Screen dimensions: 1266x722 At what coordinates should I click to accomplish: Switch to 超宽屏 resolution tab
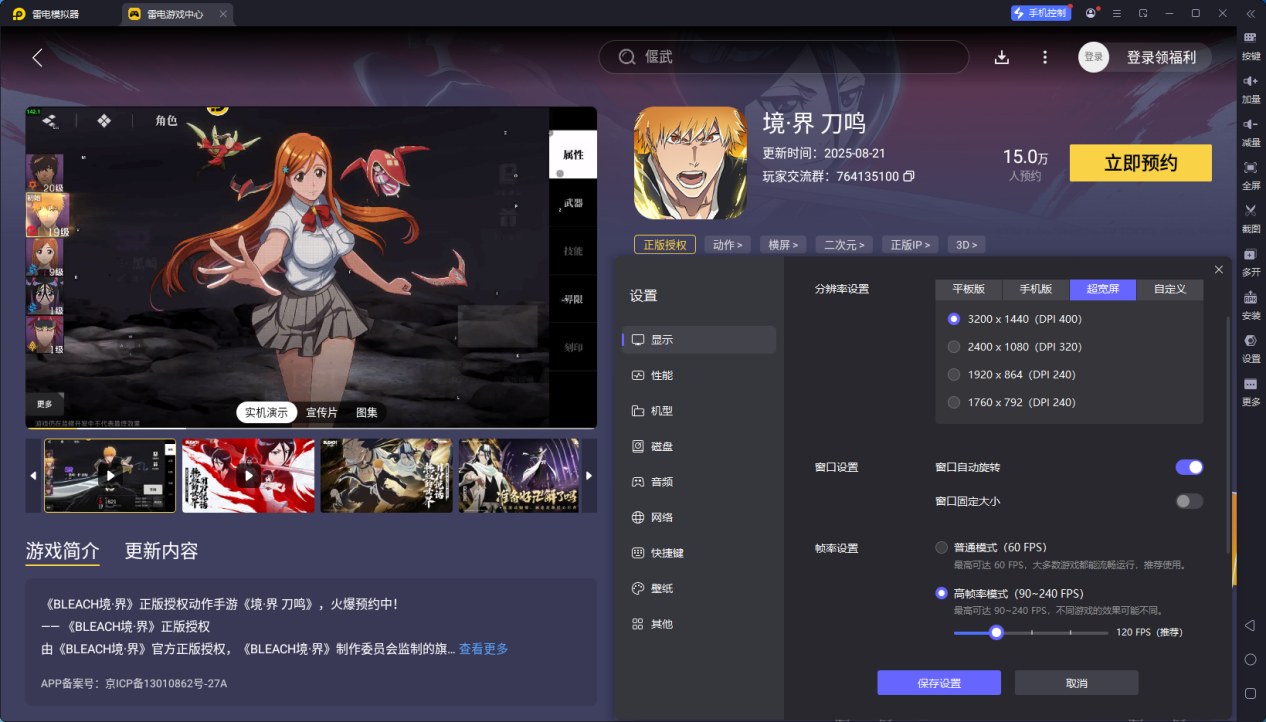[1103, 289]
